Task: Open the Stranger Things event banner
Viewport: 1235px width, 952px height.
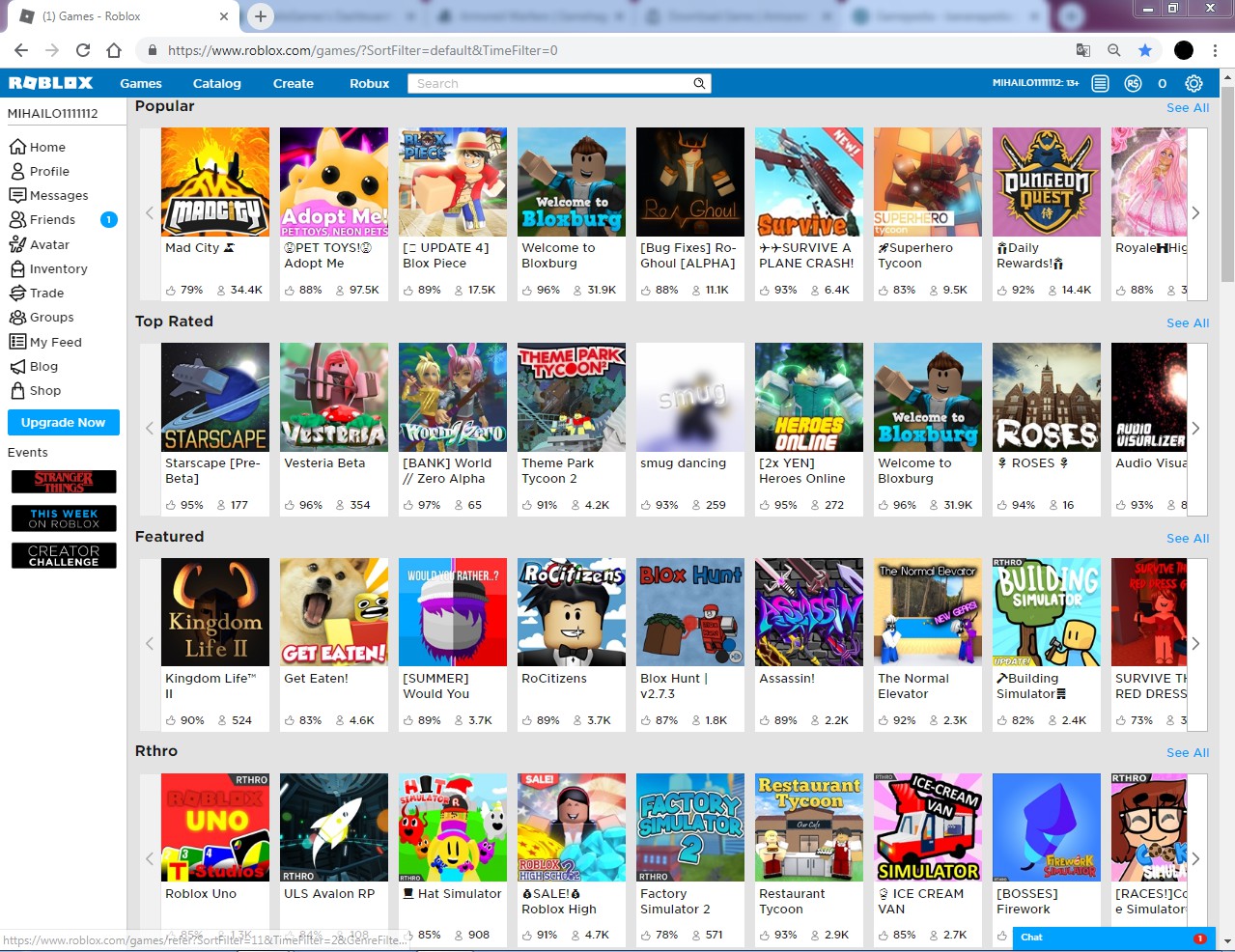Action: click(x=64, y=482)
